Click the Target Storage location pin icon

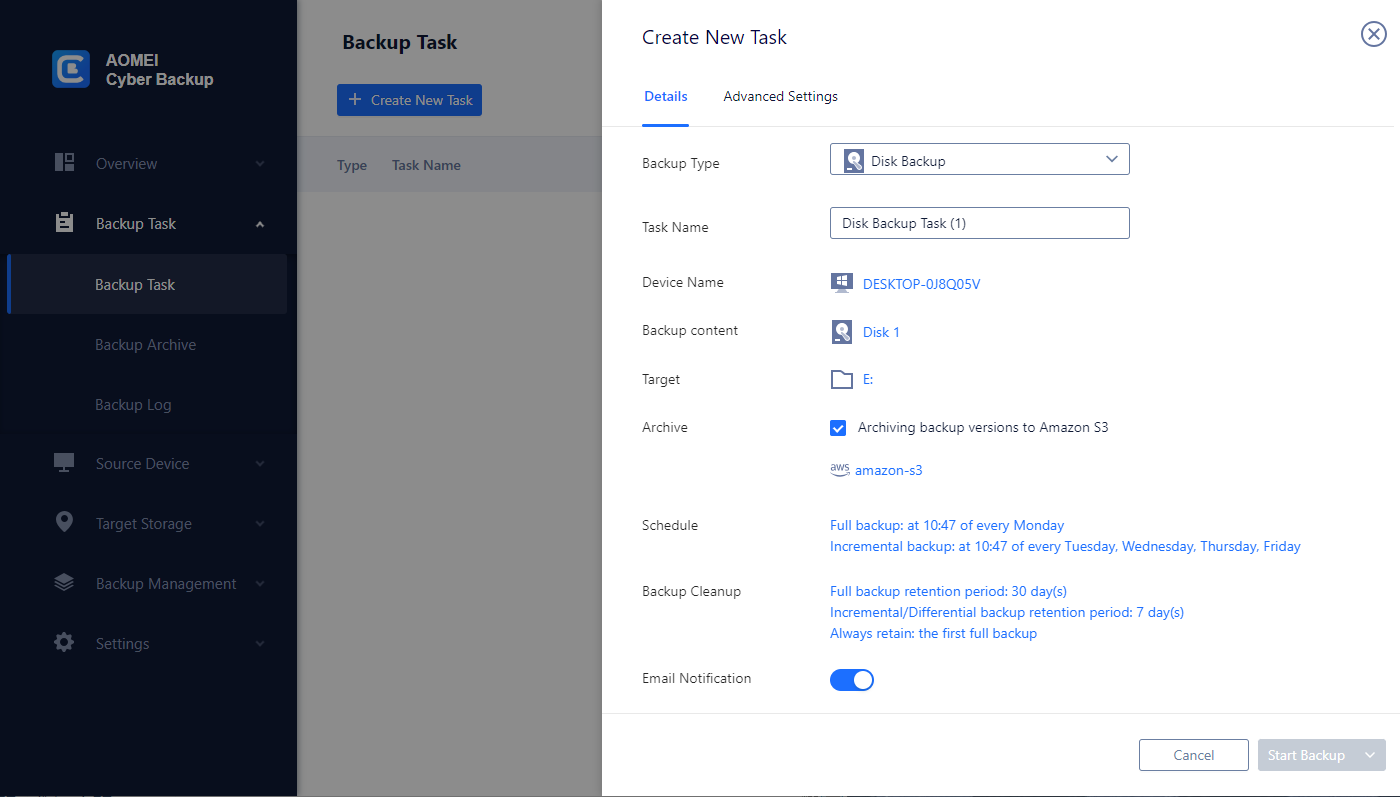coord(65,523)
